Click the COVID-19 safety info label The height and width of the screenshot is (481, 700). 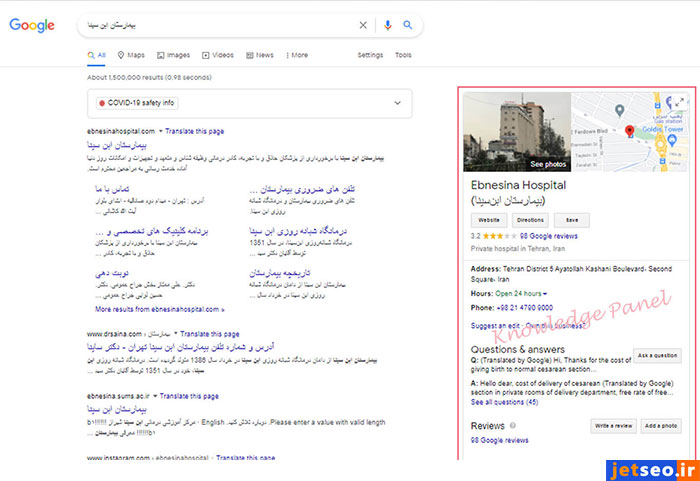pyautogui.click(x=137, y=103)
